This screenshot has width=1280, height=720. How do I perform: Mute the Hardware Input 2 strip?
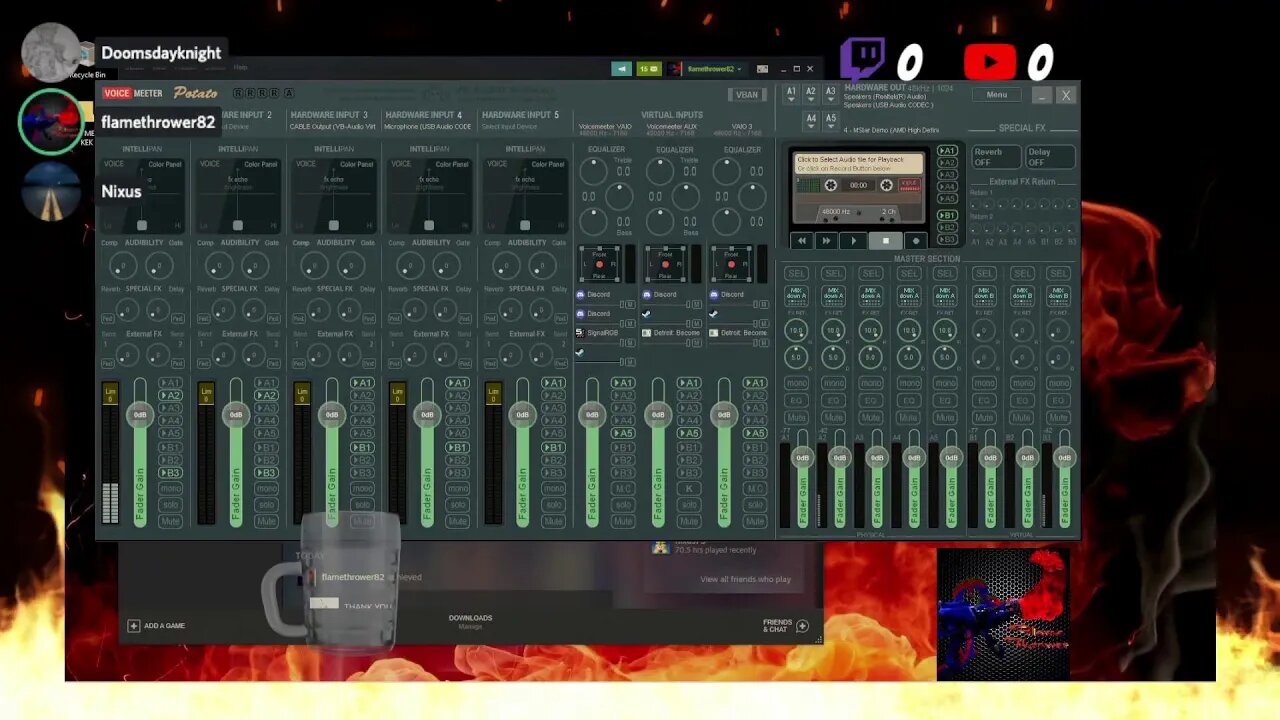coord(266,521)
